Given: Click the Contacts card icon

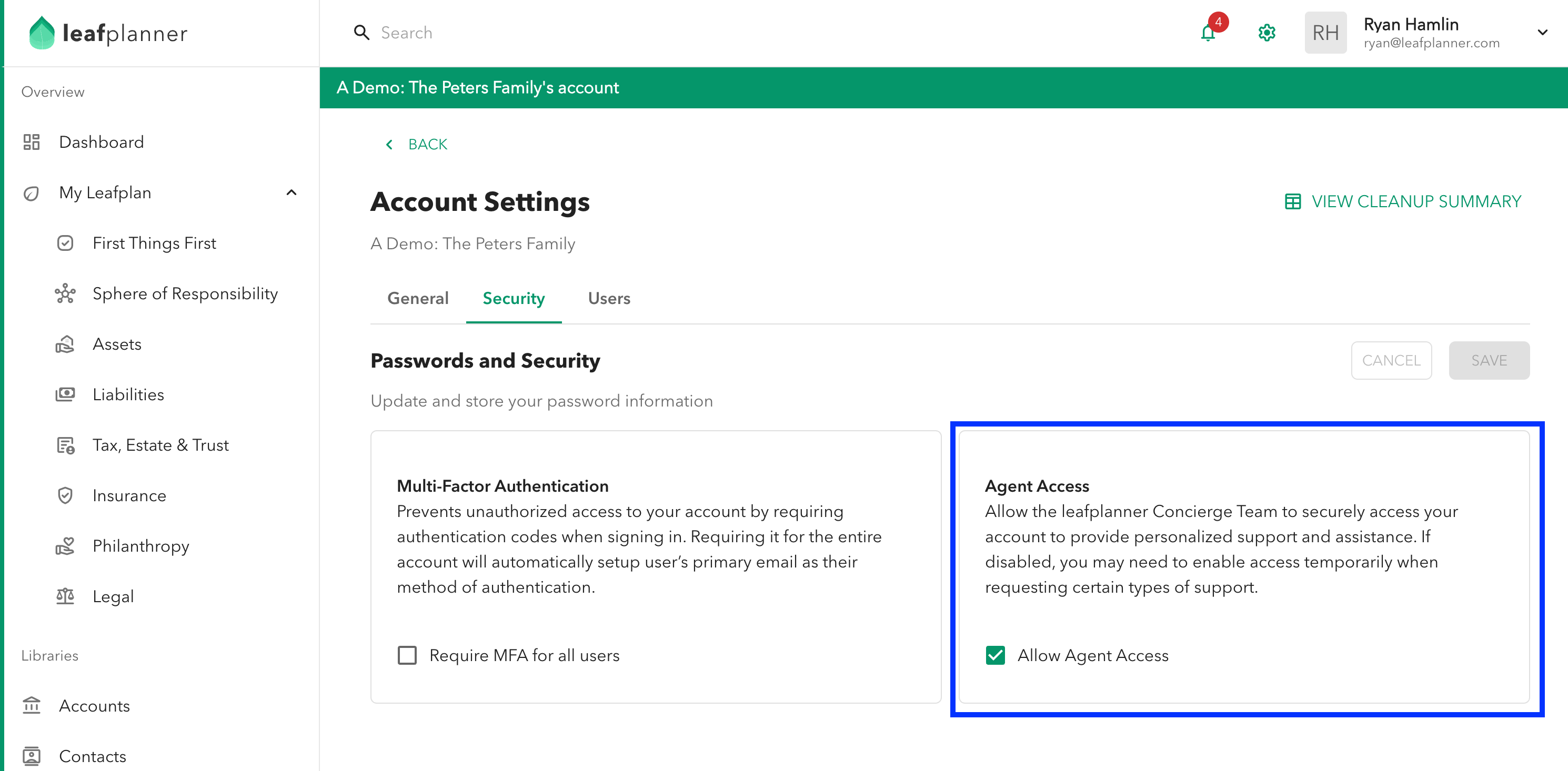Looking at the screenshot, I should pyautogui.click(x=32, y=756).
